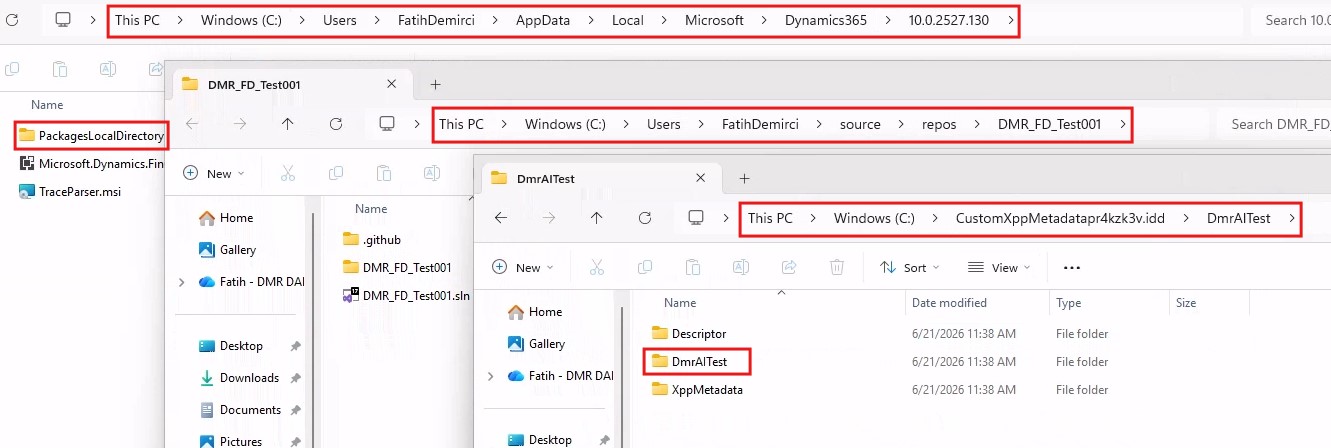This screenshot has width=1331, height=448.
Task: Expand Fatih - DMR DAI in DmrAITest sidebar
Action: [x=490, y=376]
